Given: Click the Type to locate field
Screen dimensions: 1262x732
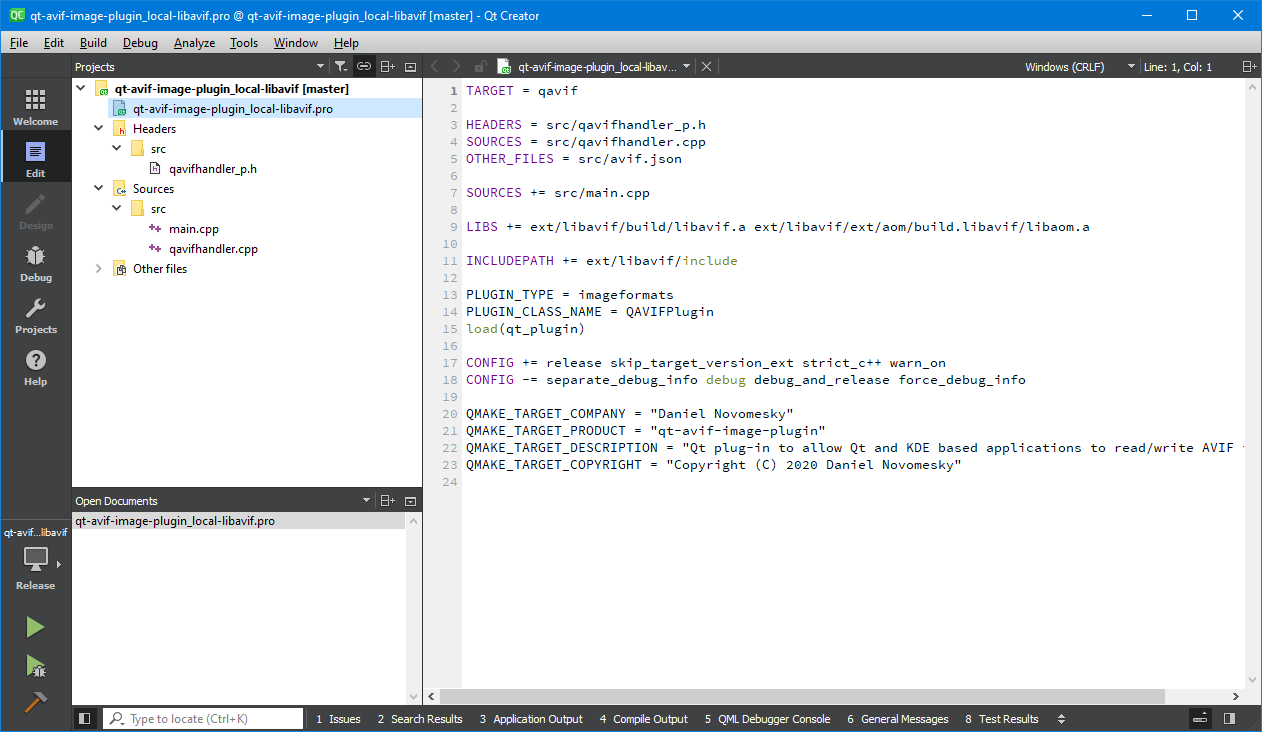Looking at the screenshot, I should click(203, 718).
